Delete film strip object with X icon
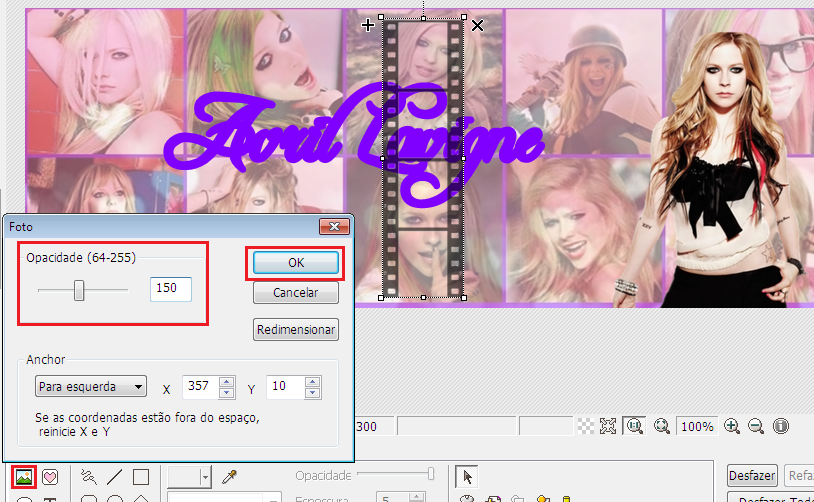Image resolution: width=814 pixels, height=502 pixels. click(478, 25)
